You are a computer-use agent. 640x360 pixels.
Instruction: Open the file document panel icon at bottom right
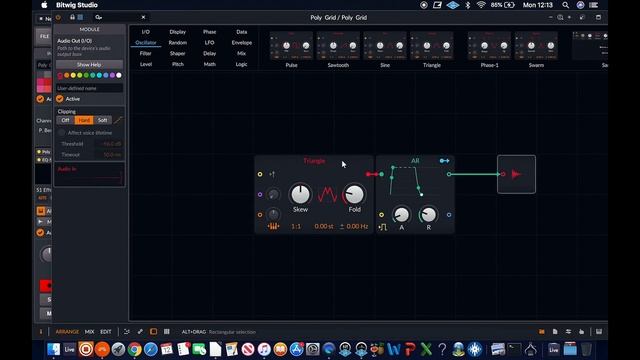point(555,332)
